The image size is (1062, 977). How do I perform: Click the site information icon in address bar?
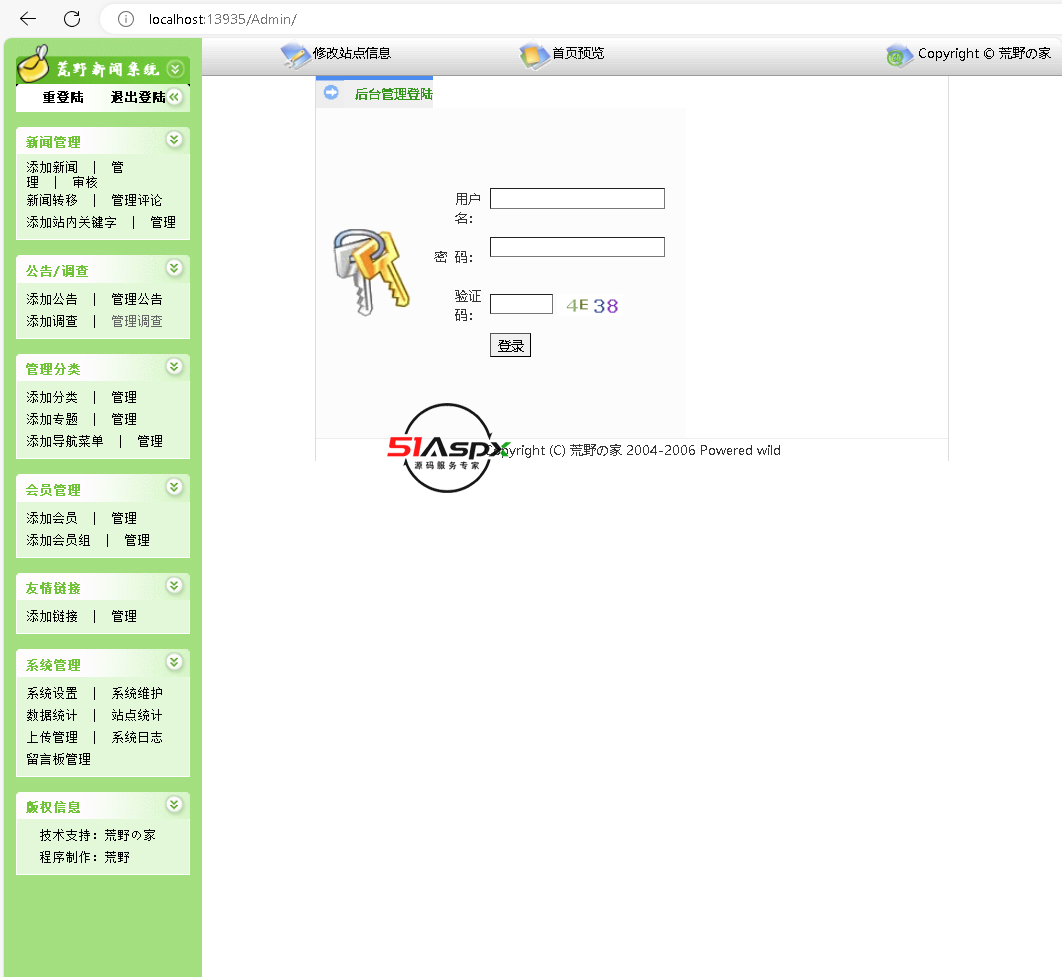[x=126, y=19]
